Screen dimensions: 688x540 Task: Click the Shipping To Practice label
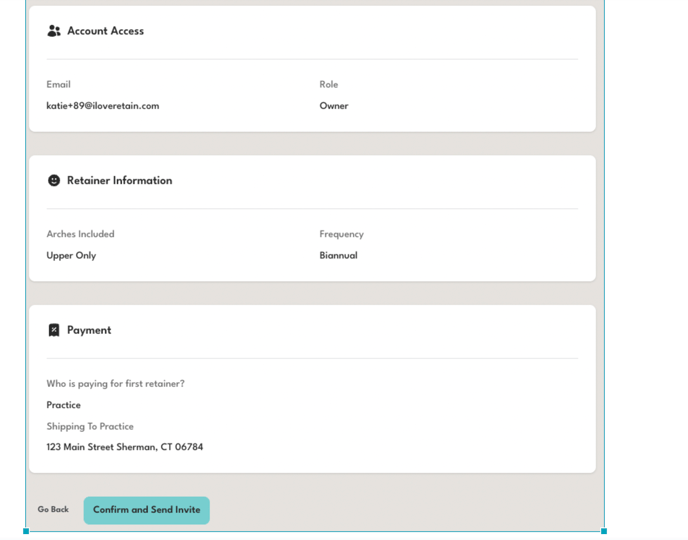click(90, 427)
